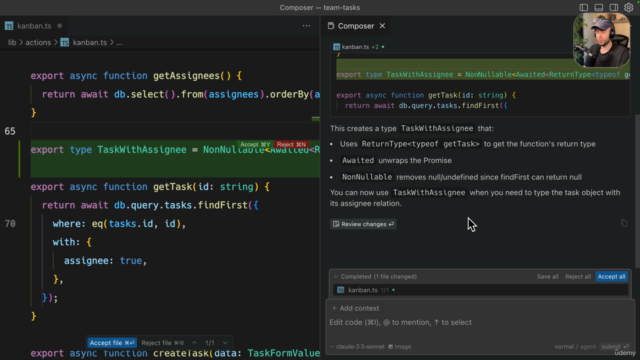Go to previous change with up chevron
640x360 pixels.
pos(194,343)
